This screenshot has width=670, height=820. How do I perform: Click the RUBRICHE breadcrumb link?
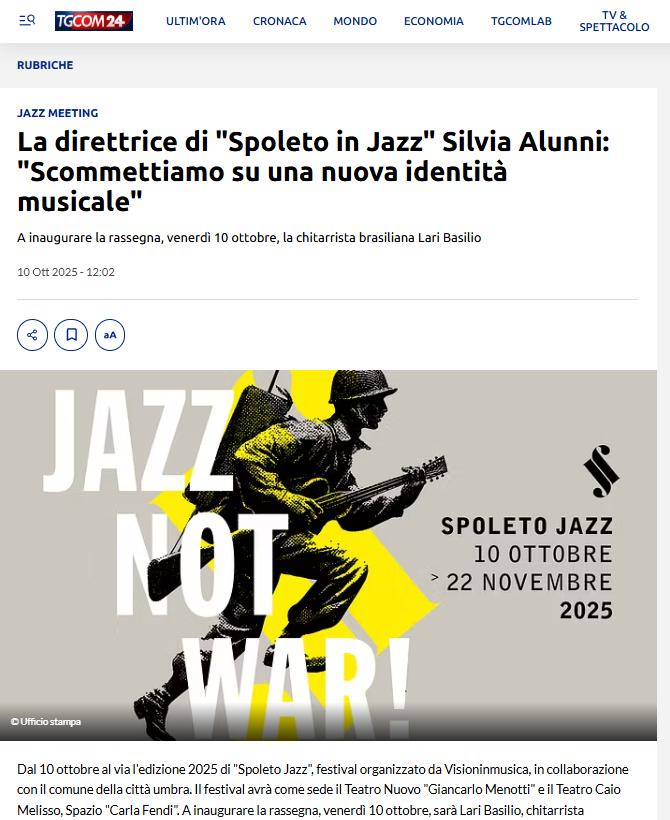(x=45, y=65)
